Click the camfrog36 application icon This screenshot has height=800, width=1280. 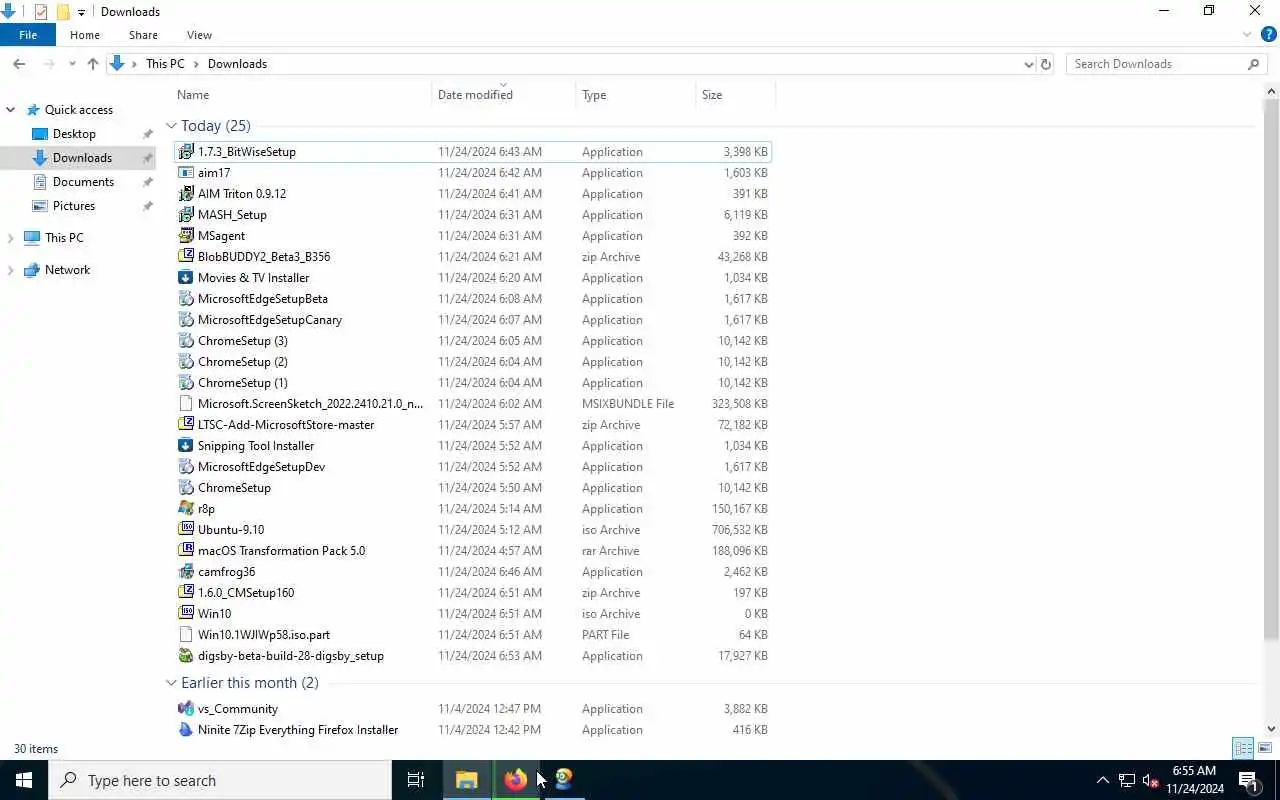coord(186,572)
